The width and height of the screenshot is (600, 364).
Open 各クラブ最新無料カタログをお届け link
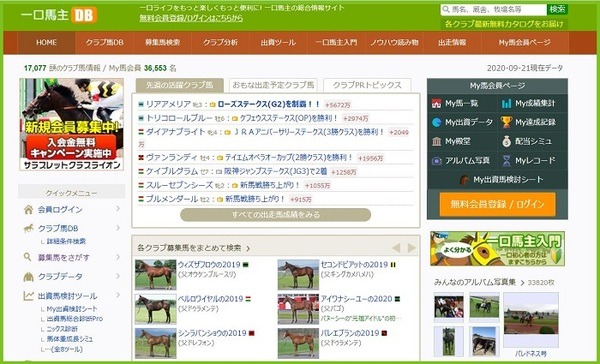coord(504,24)
